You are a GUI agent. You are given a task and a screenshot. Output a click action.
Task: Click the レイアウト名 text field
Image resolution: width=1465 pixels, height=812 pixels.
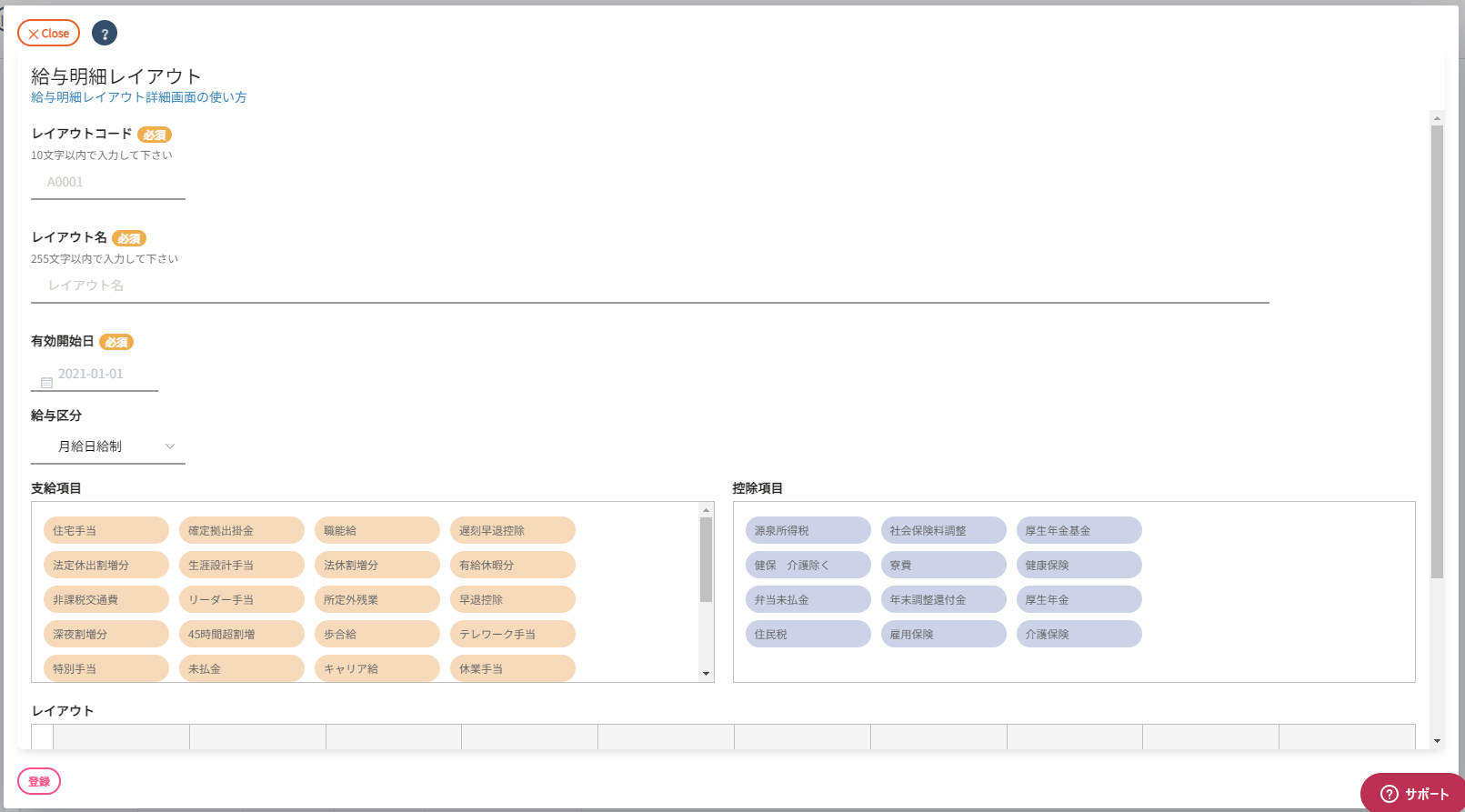click(x=649, y=286)
